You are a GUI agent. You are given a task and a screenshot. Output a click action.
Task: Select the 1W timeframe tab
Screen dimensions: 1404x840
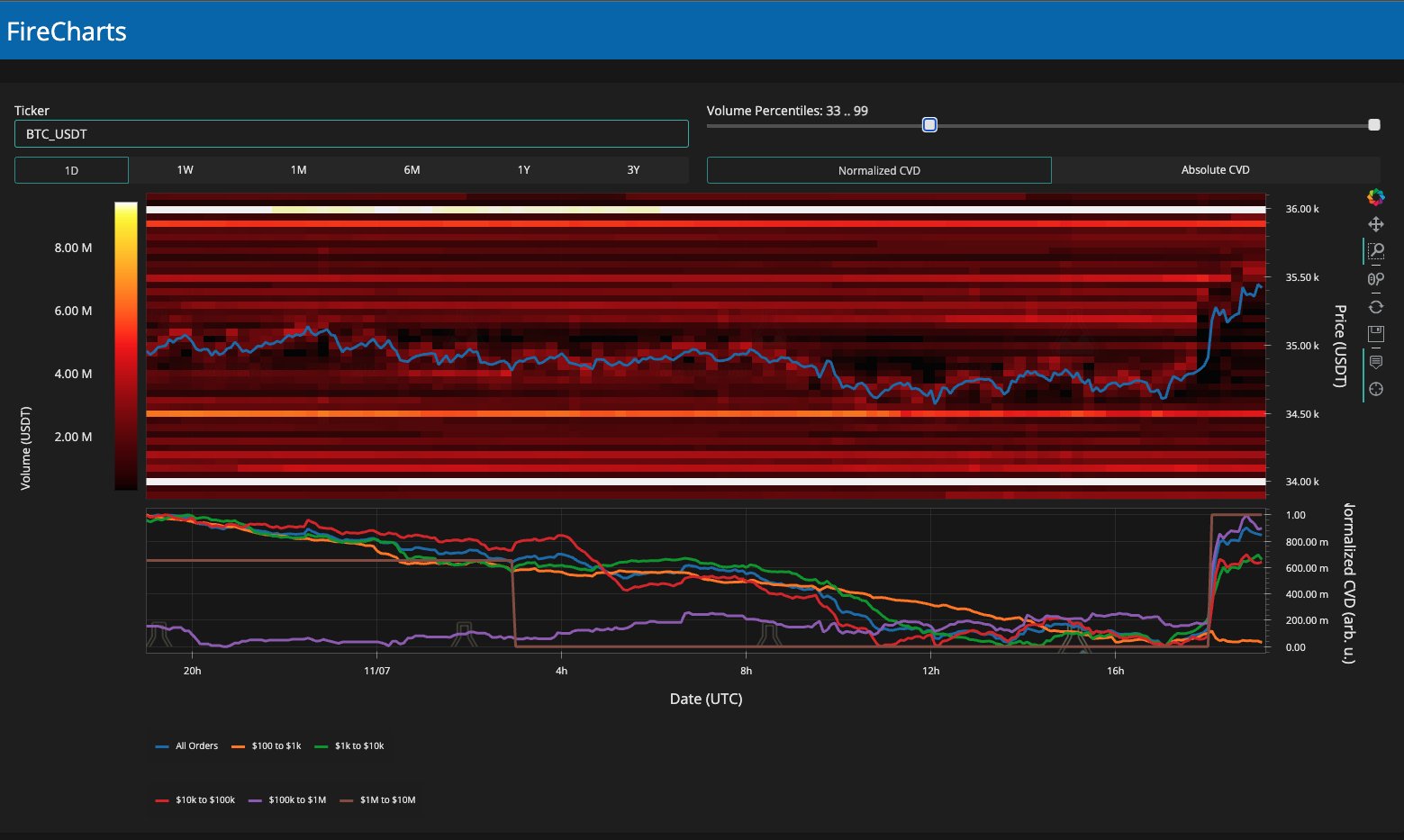(x=185, y=170)
